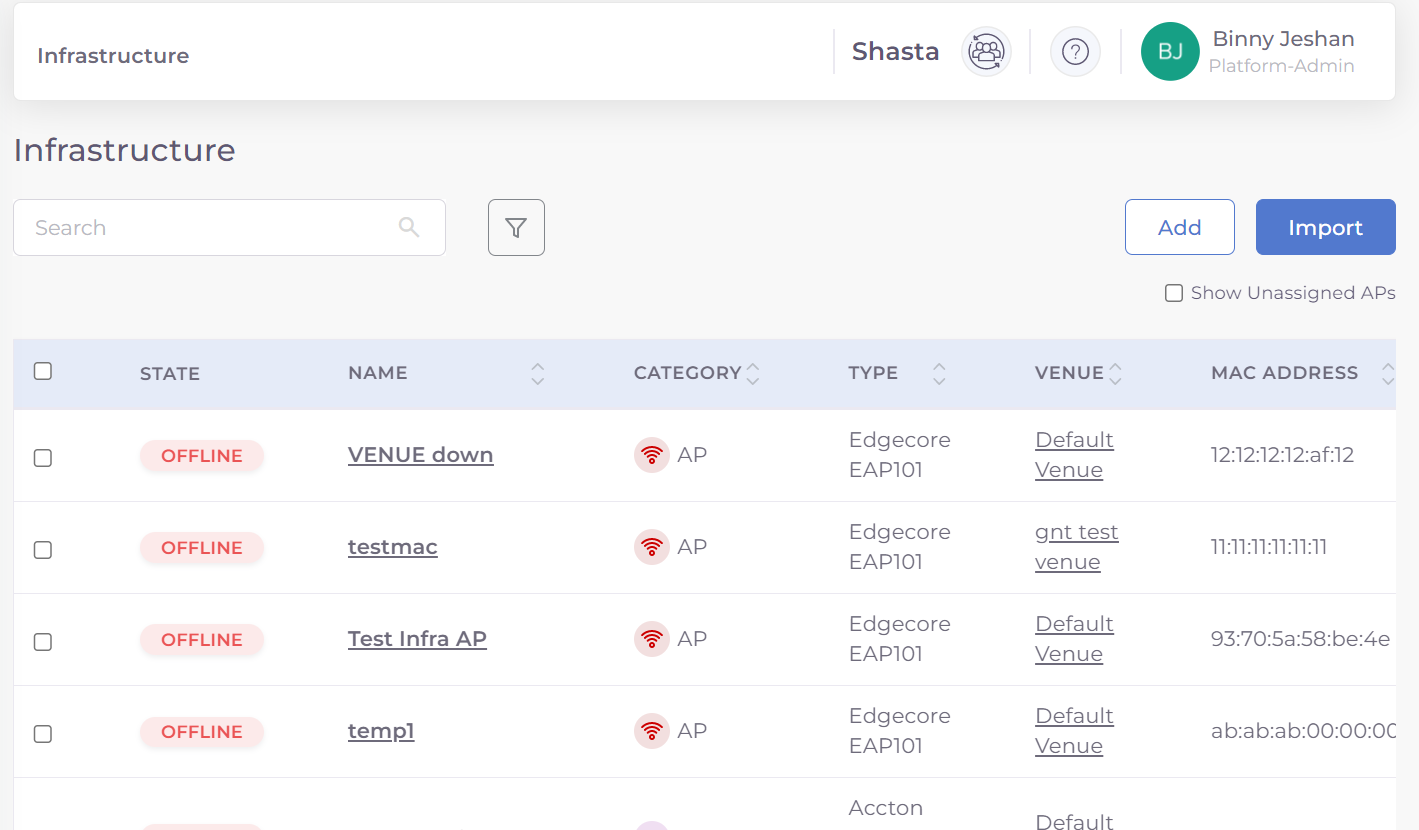Sort table by Category column arrows
Screen dimensions: 1419x830
point(753,374)
